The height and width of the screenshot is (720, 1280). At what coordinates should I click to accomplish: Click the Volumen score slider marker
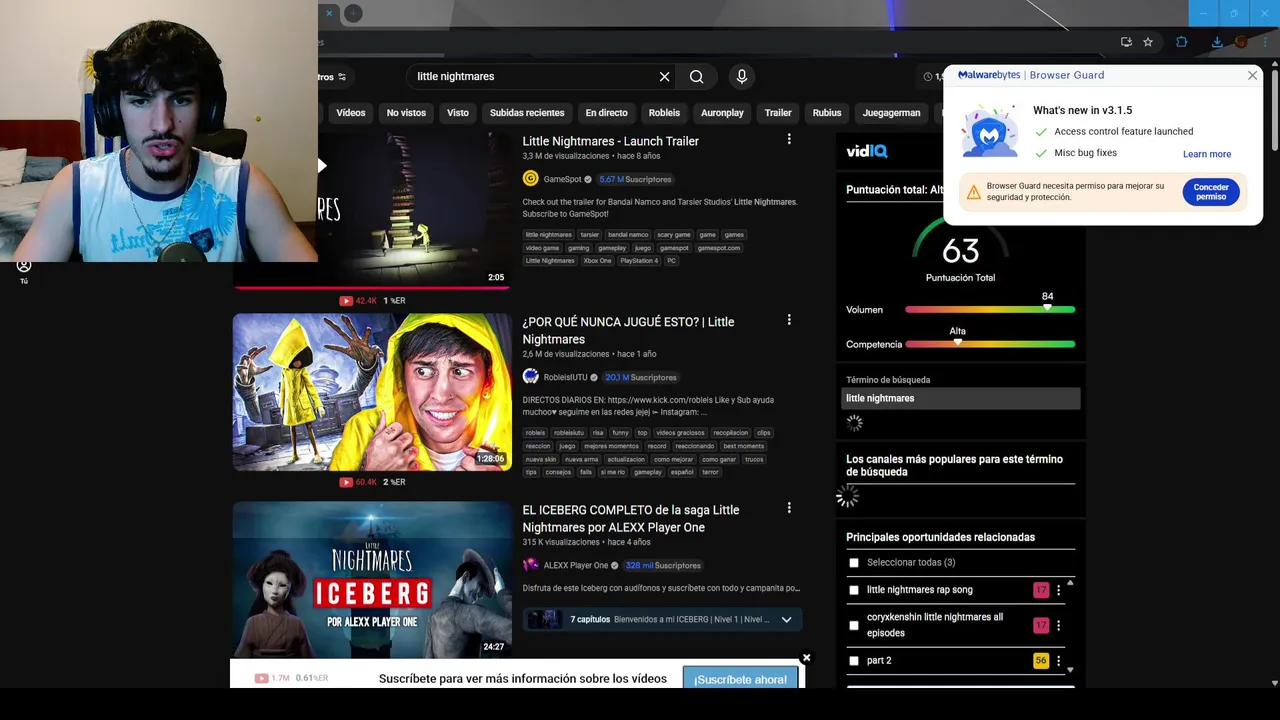[1047, 308]
